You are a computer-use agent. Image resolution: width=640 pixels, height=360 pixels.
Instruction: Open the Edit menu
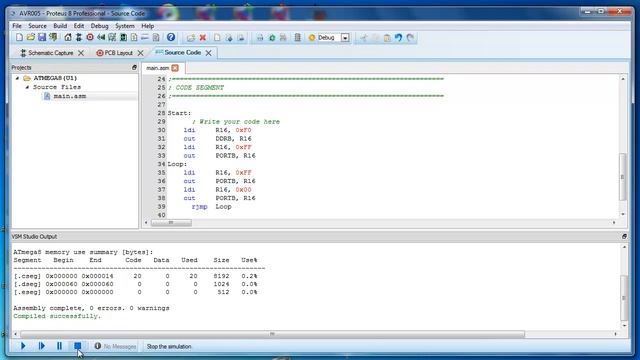(79, 26)
